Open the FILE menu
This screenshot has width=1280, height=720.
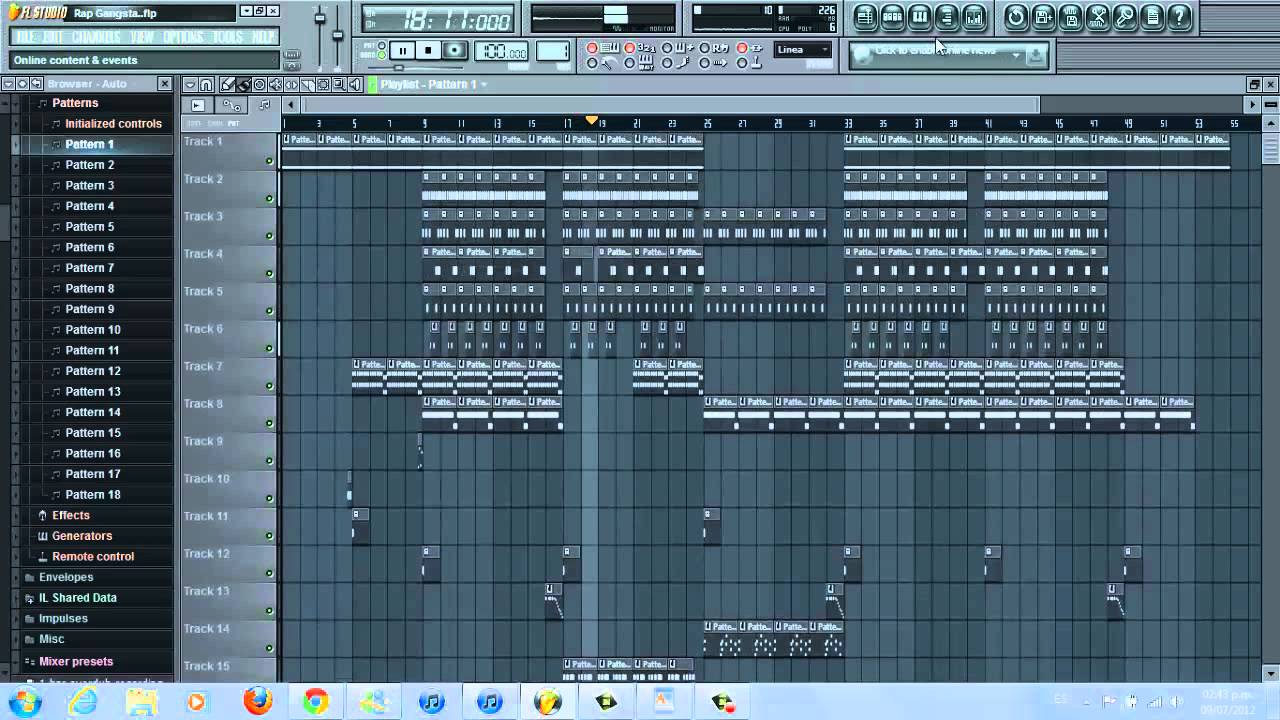click(x=26, y=37)
